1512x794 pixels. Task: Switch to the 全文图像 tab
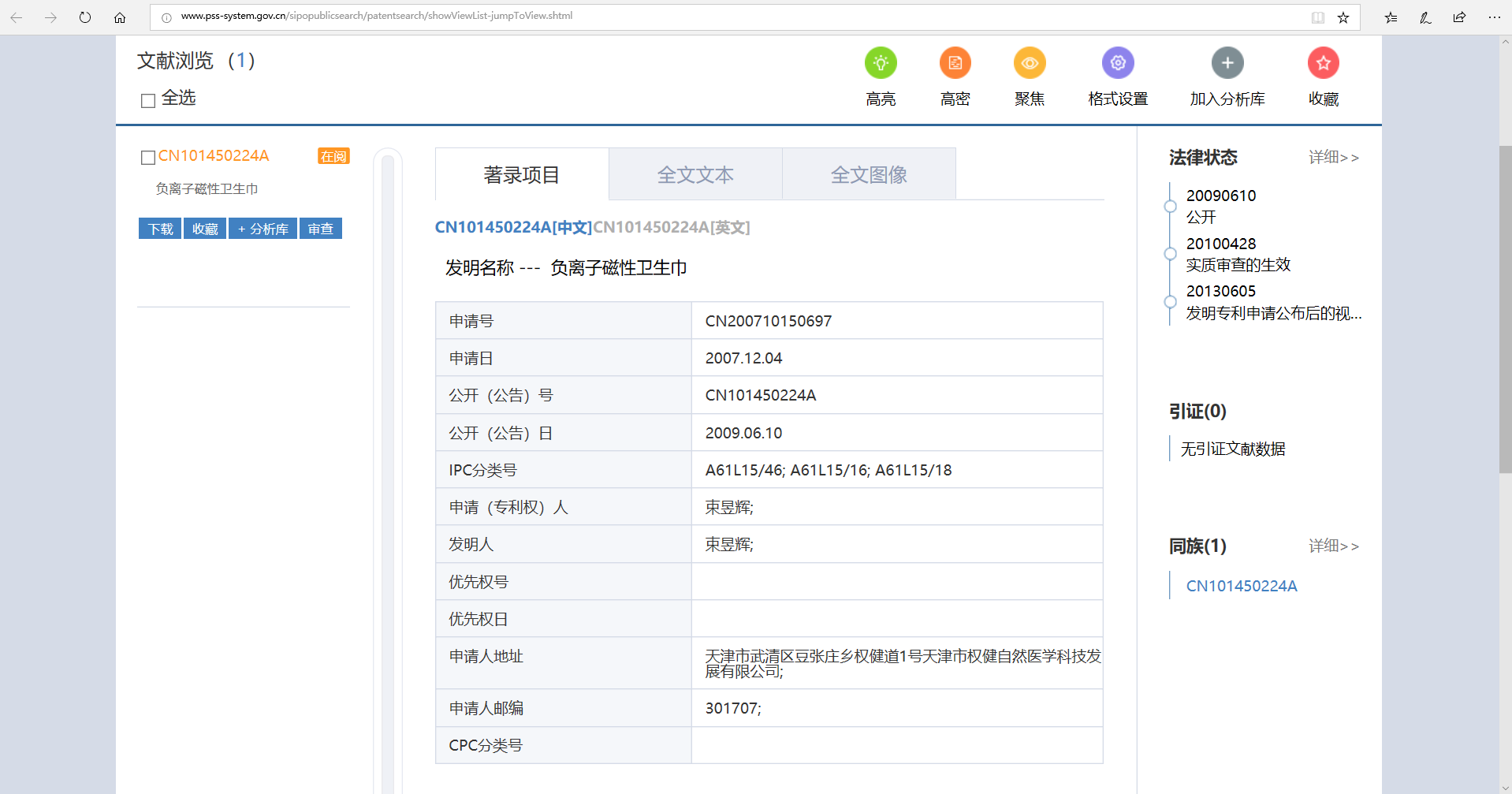click(x=869, y=174)
